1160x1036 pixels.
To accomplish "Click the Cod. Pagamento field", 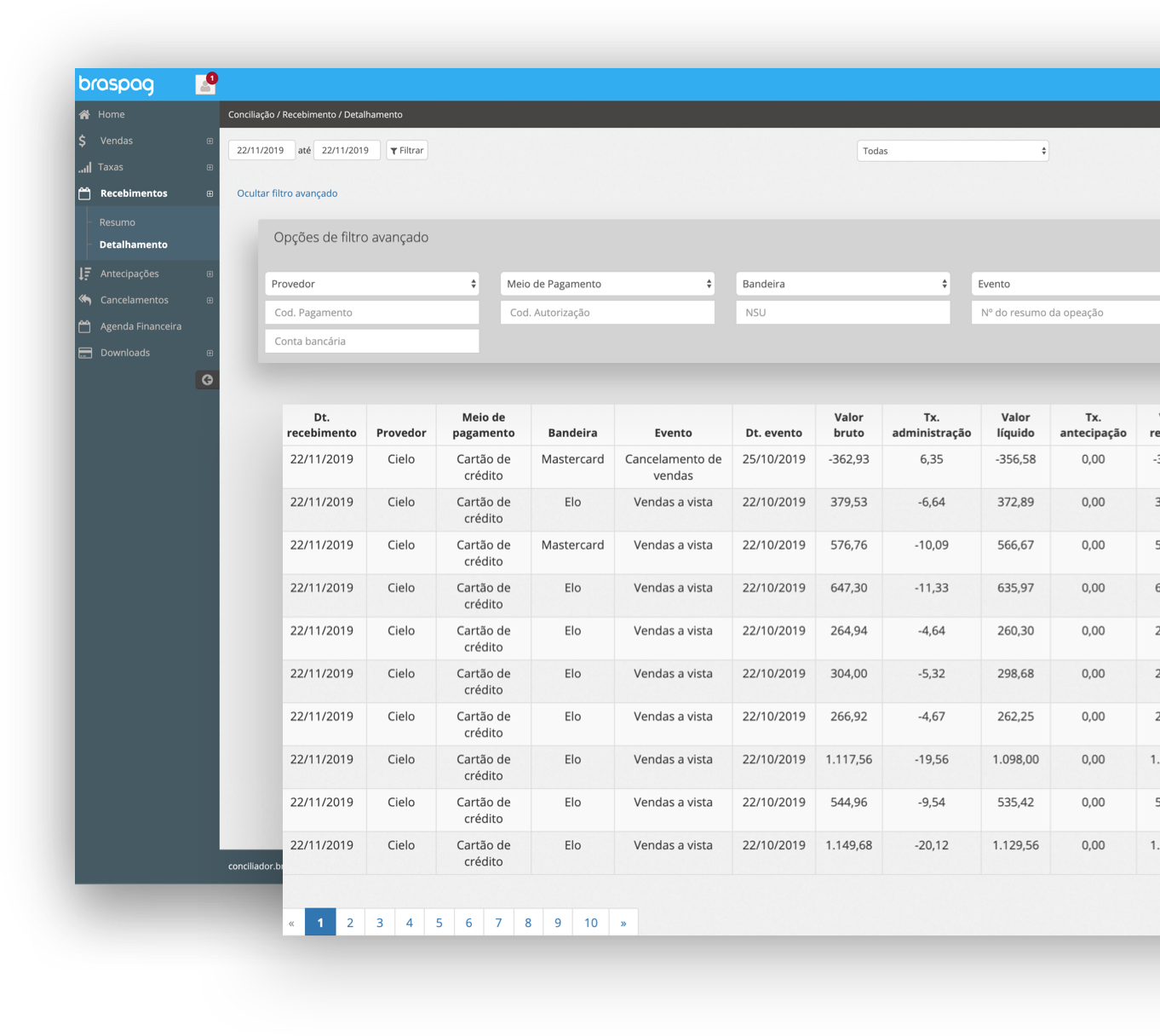I will point(372,313).
